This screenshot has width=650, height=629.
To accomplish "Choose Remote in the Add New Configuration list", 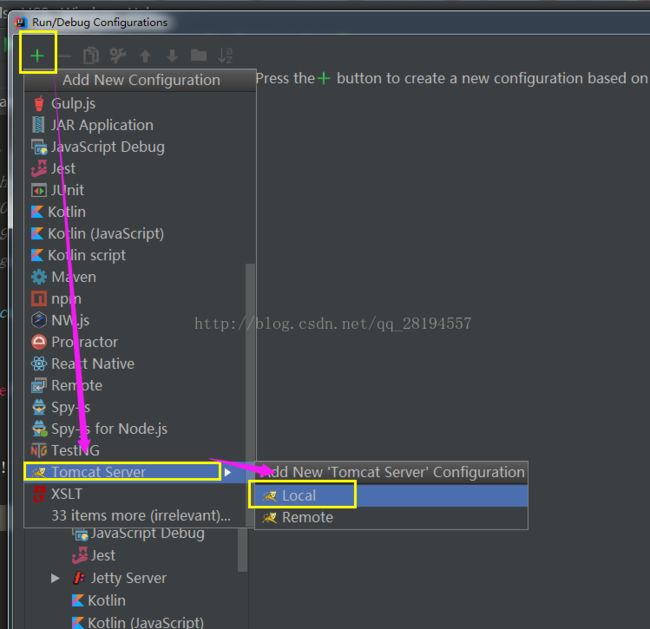I will click(x=136, y=385).
